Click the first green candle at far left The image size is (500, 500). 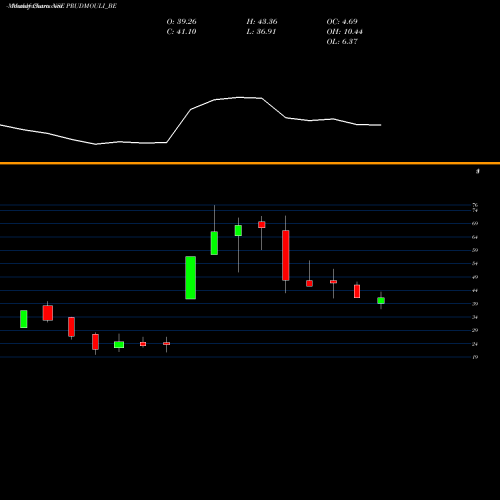[x=24, y=319]
